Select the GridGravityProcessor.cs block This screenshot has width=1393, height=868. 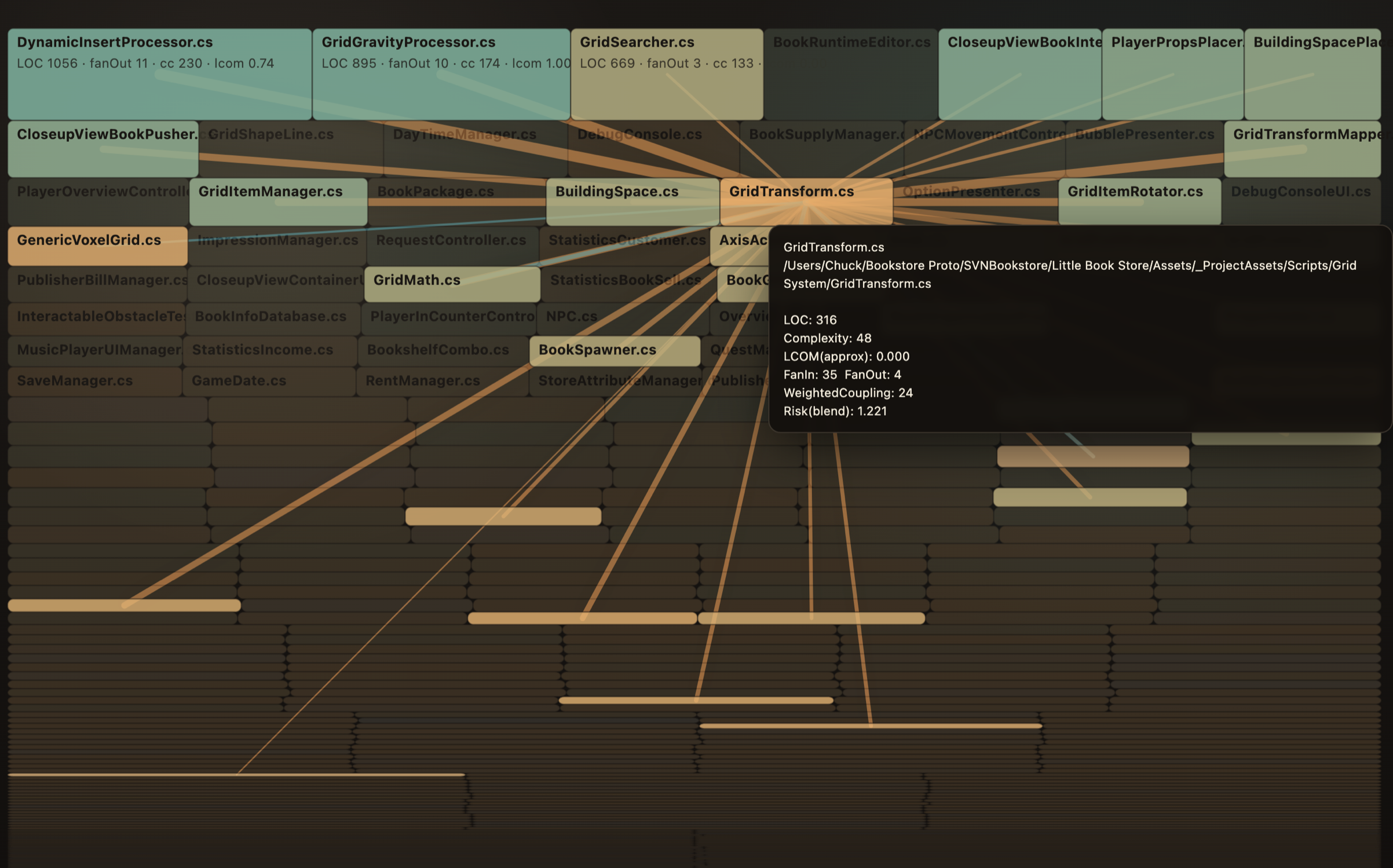pyautogui.click(x=441, y=74)
